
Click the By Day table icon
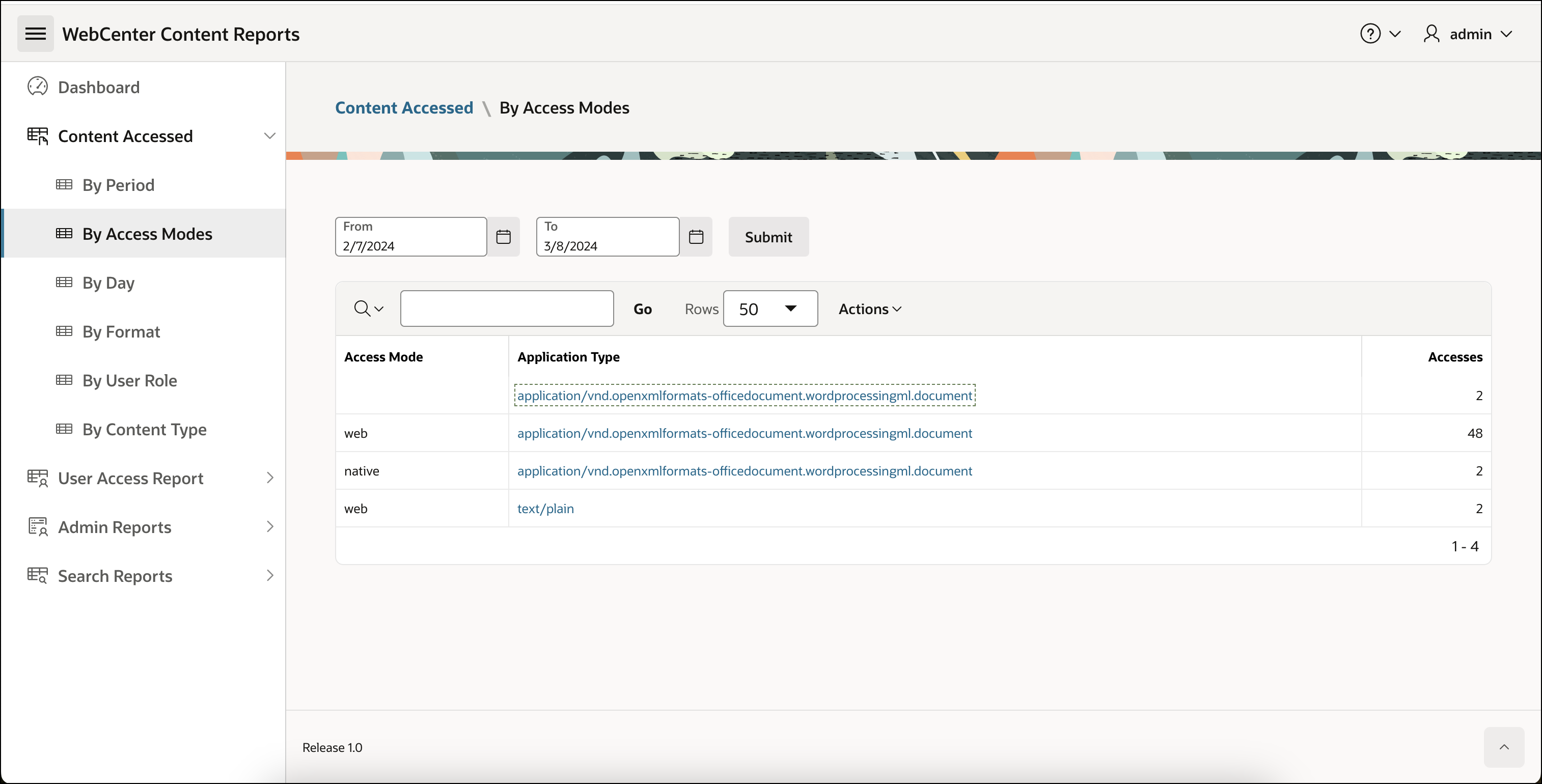(64, 282)
